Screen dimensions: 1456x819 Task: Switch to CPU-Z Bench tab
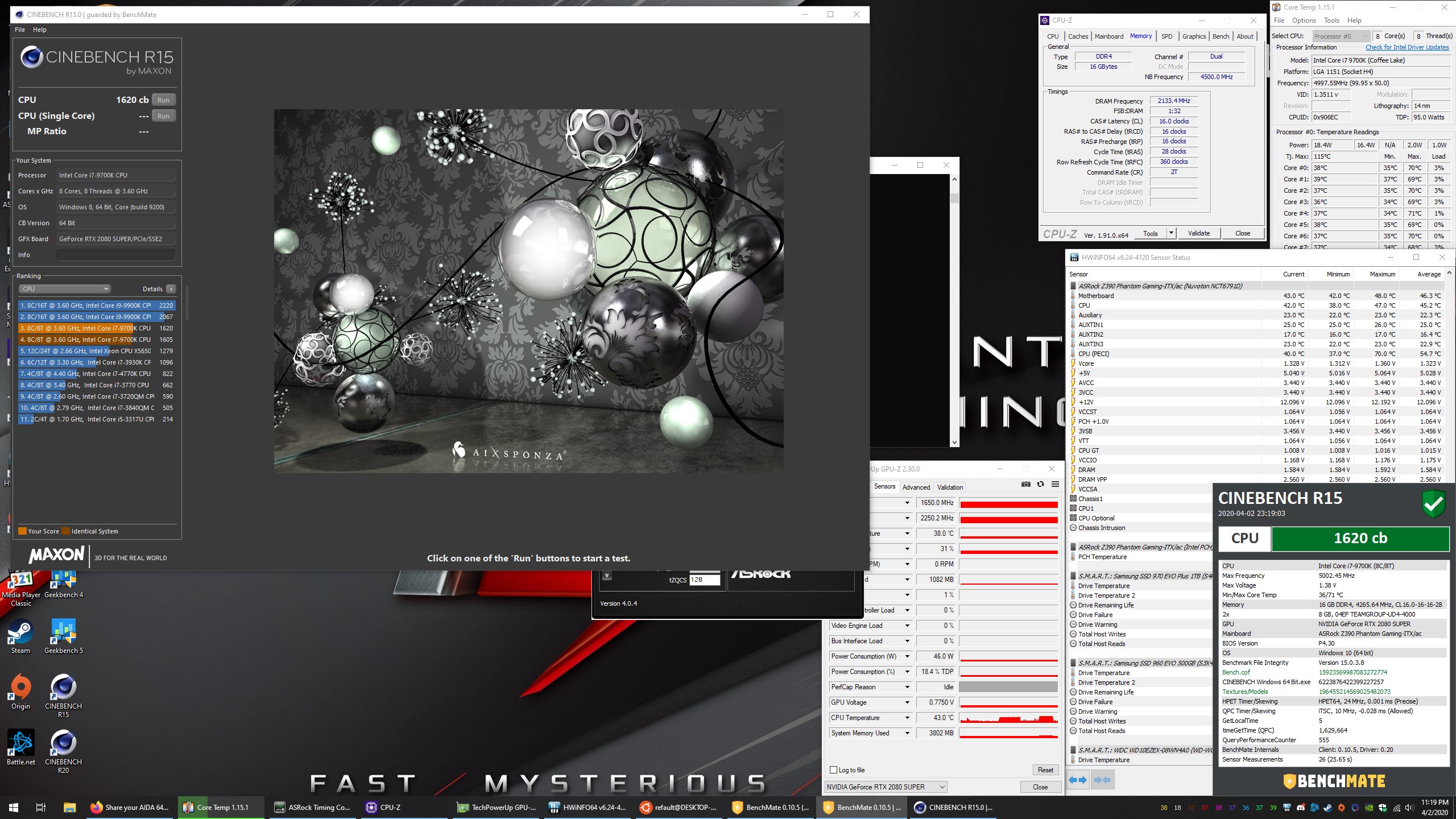pos(1221,36)
